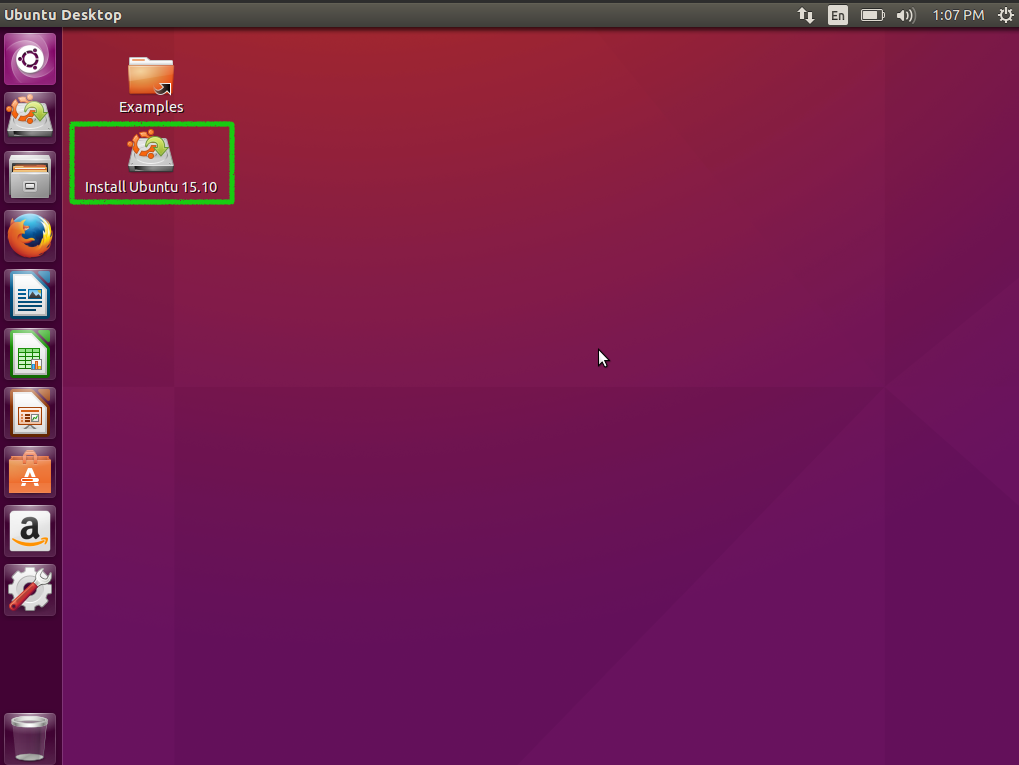Open the network connections indicator
1019x765 pixels.
pos(806,15)
